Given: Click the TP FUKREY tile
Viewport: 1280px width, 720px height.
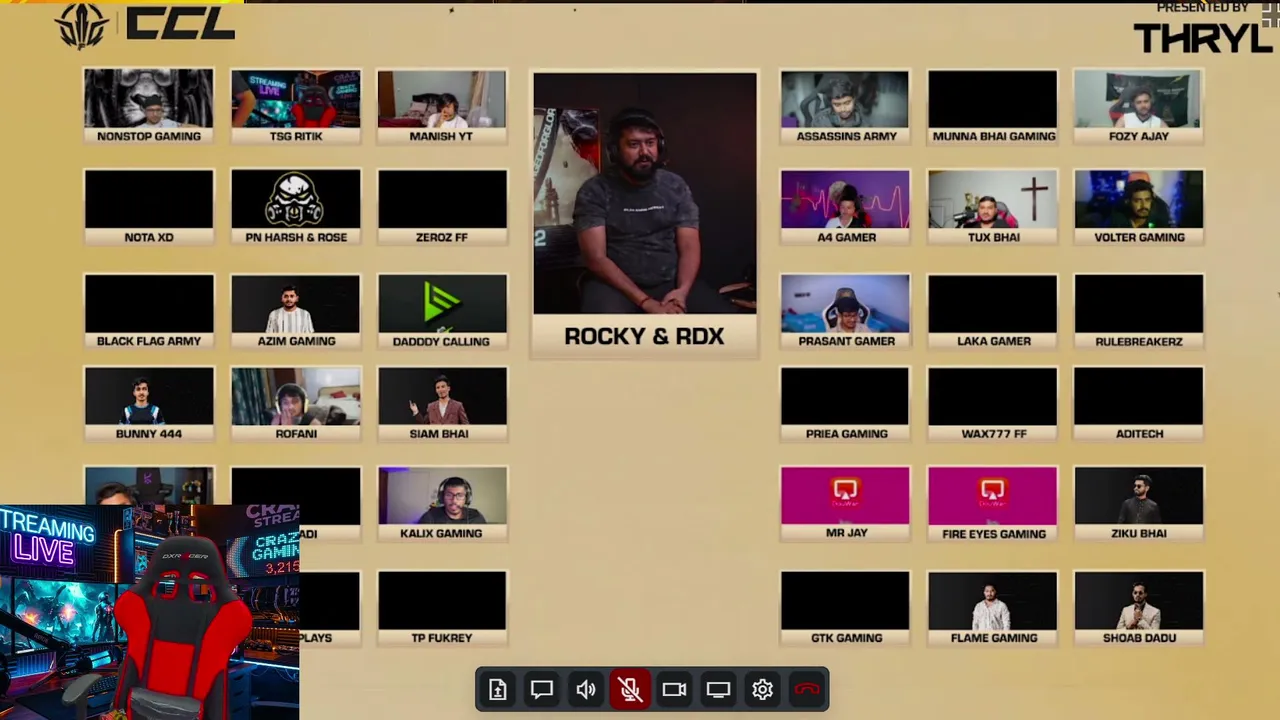Looking at the screenshot, I should pyautogui.click(x=442, y=608).
